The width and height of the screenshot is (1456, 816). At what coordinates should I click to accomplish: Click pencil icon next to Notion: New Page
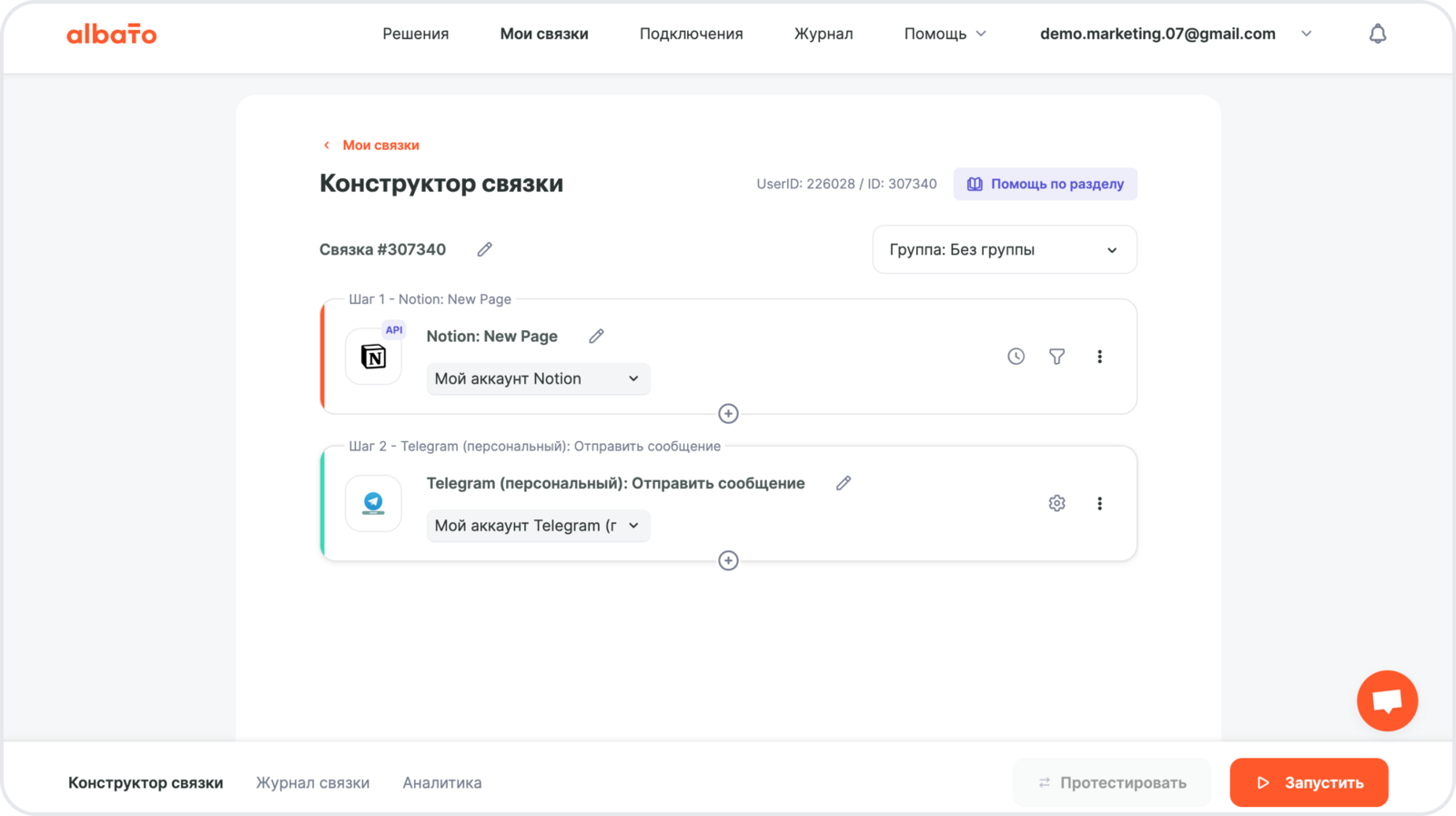click(x=596, y=337)
